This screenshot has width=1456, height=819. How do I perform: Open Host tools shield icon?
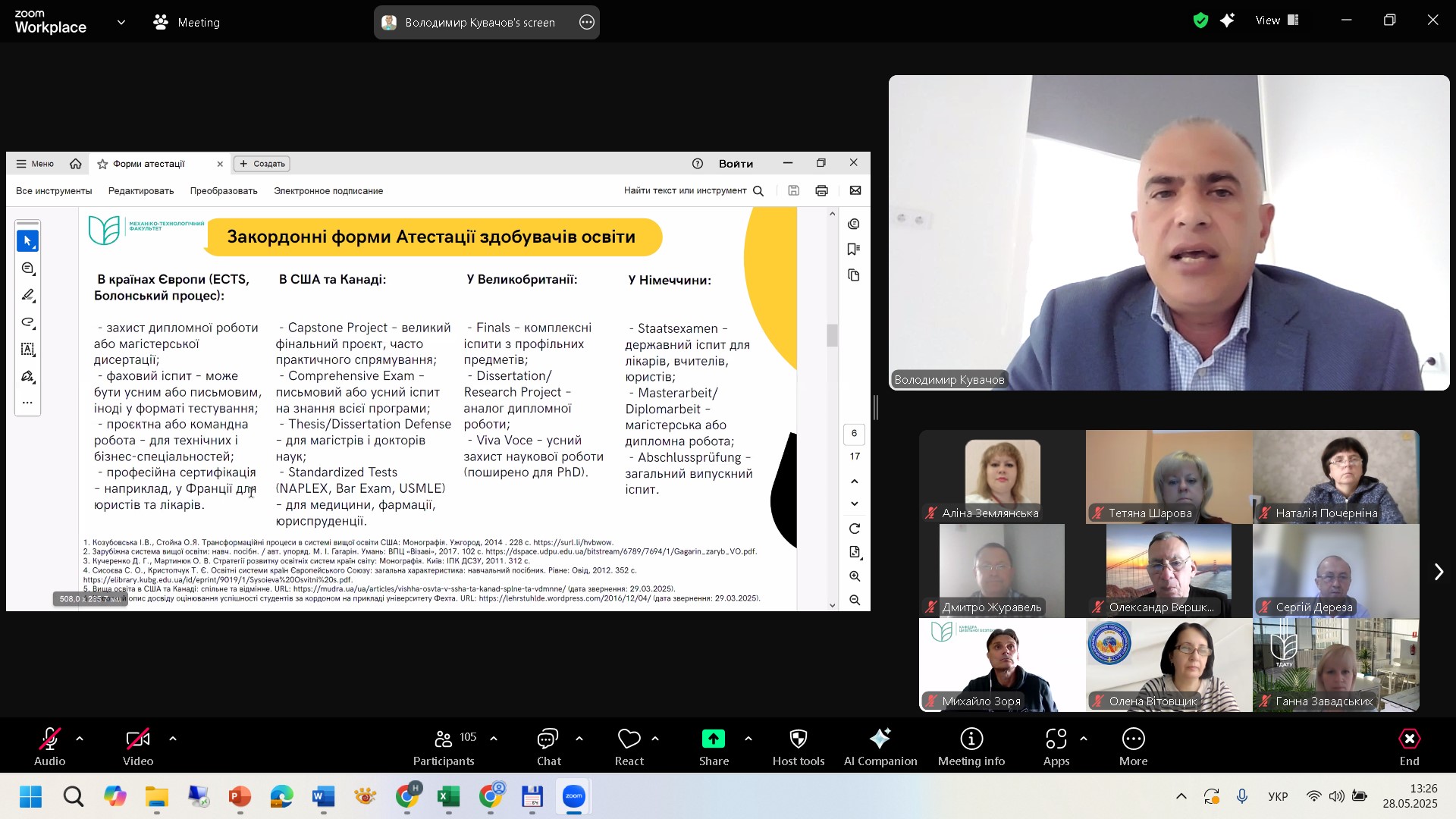(798, 746)
